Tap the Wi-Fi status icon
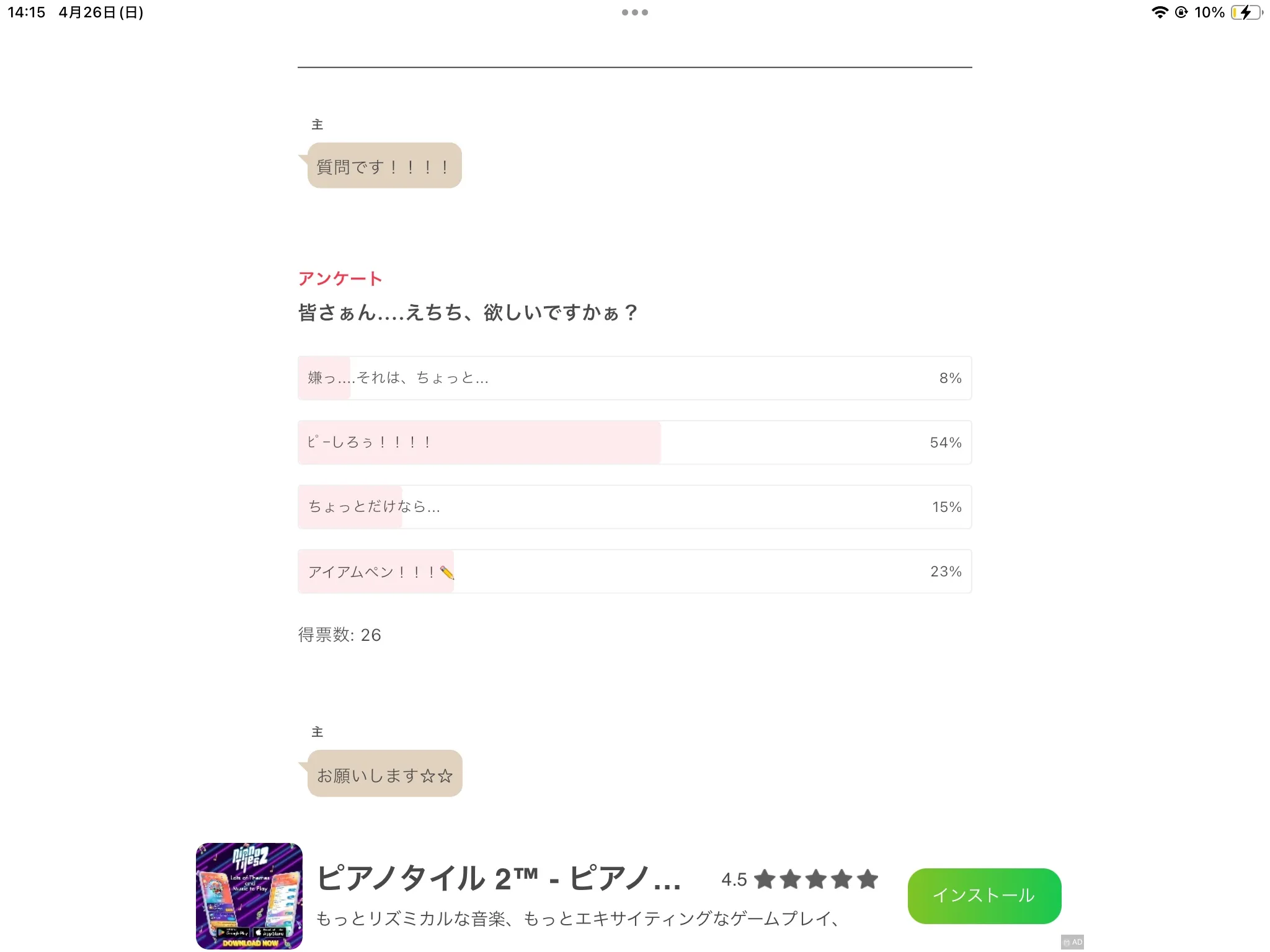The width and height of the screenshot is (1270, 952). click(1160, 12)
